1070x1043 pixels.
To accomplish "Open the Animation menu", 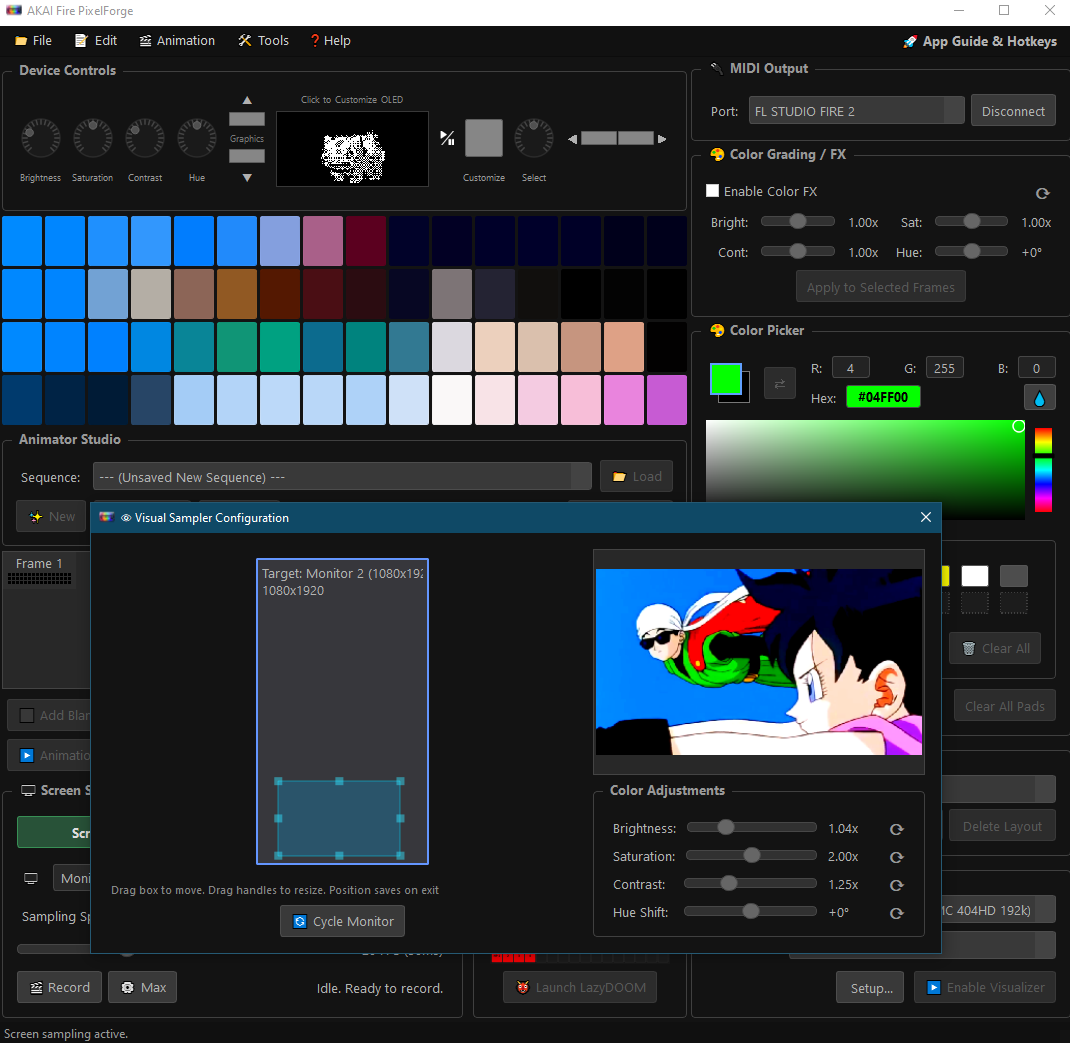I will click(x=177, y=41).
